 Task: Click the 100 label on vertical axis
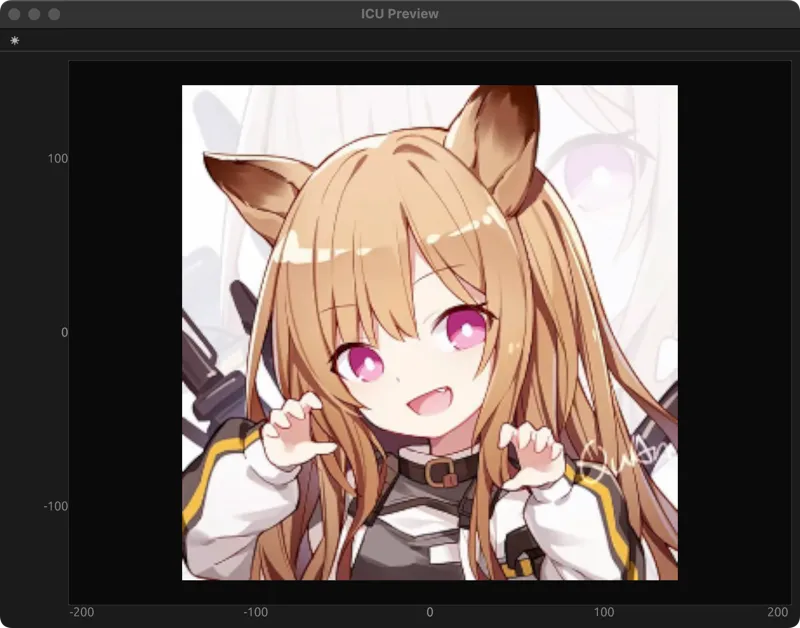tap(58, 159)
